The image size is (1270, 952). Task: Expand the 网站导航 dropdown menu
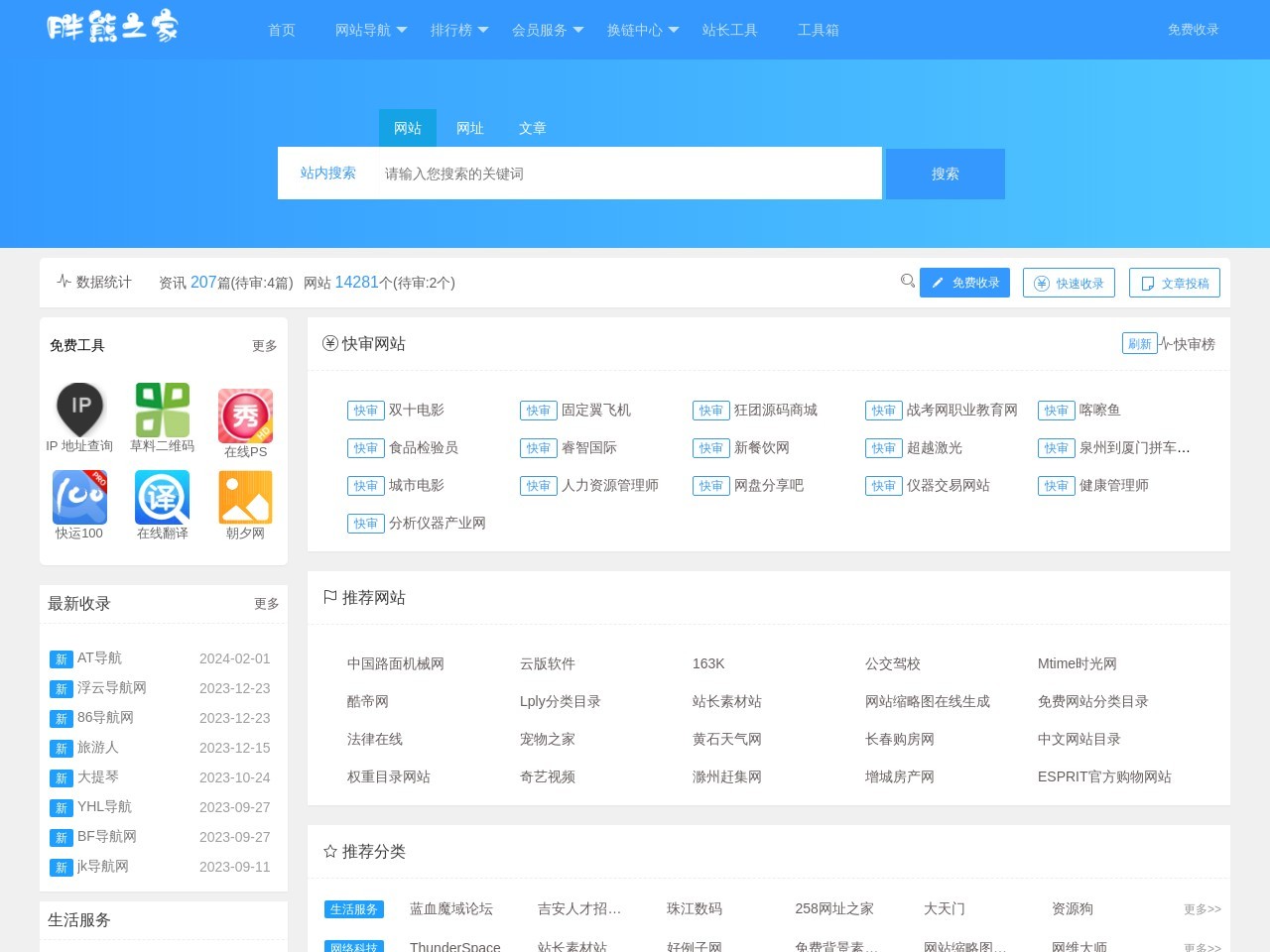(371, 30)
